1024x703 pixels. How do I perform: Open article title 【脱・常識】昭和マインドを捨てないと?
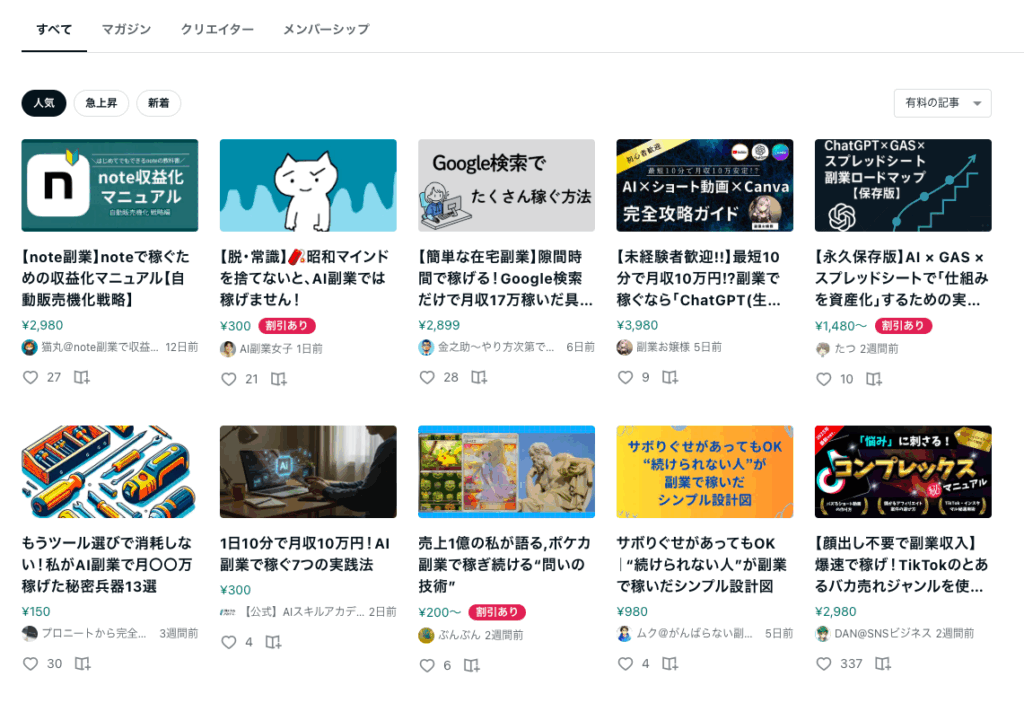pyautogui.click(x=305, y=278)
